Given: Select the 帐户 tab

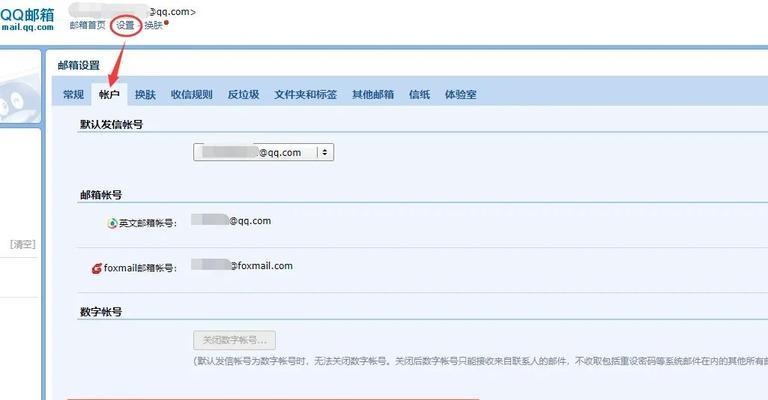Looking at the screenshot, I should [x=109, y=94].
